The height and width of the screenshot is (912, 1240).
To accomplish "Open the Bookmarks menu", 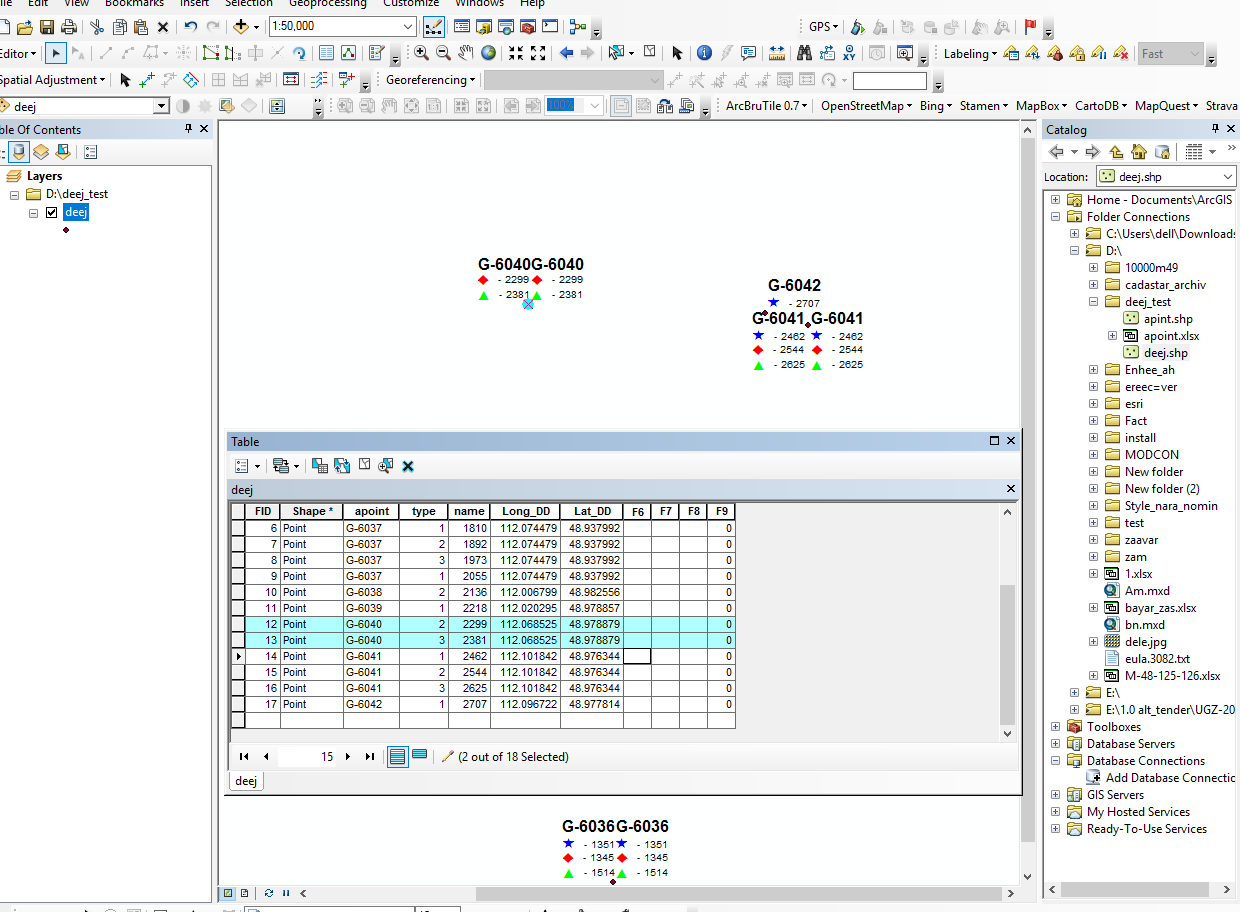I will pos(134,4).
